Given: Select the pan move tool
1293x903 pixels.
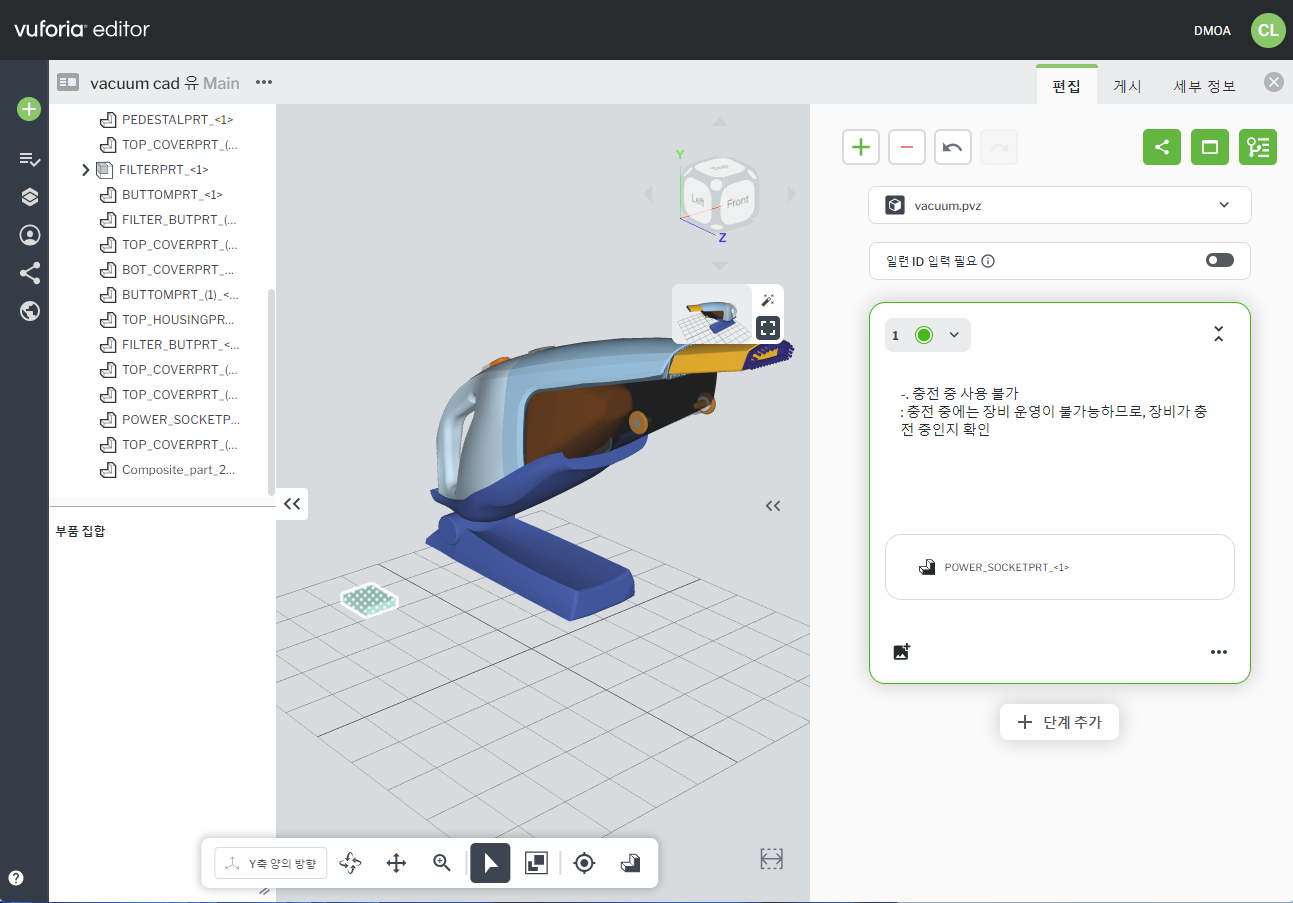Looking at the screenshot, I should click(x=396, y=863).
